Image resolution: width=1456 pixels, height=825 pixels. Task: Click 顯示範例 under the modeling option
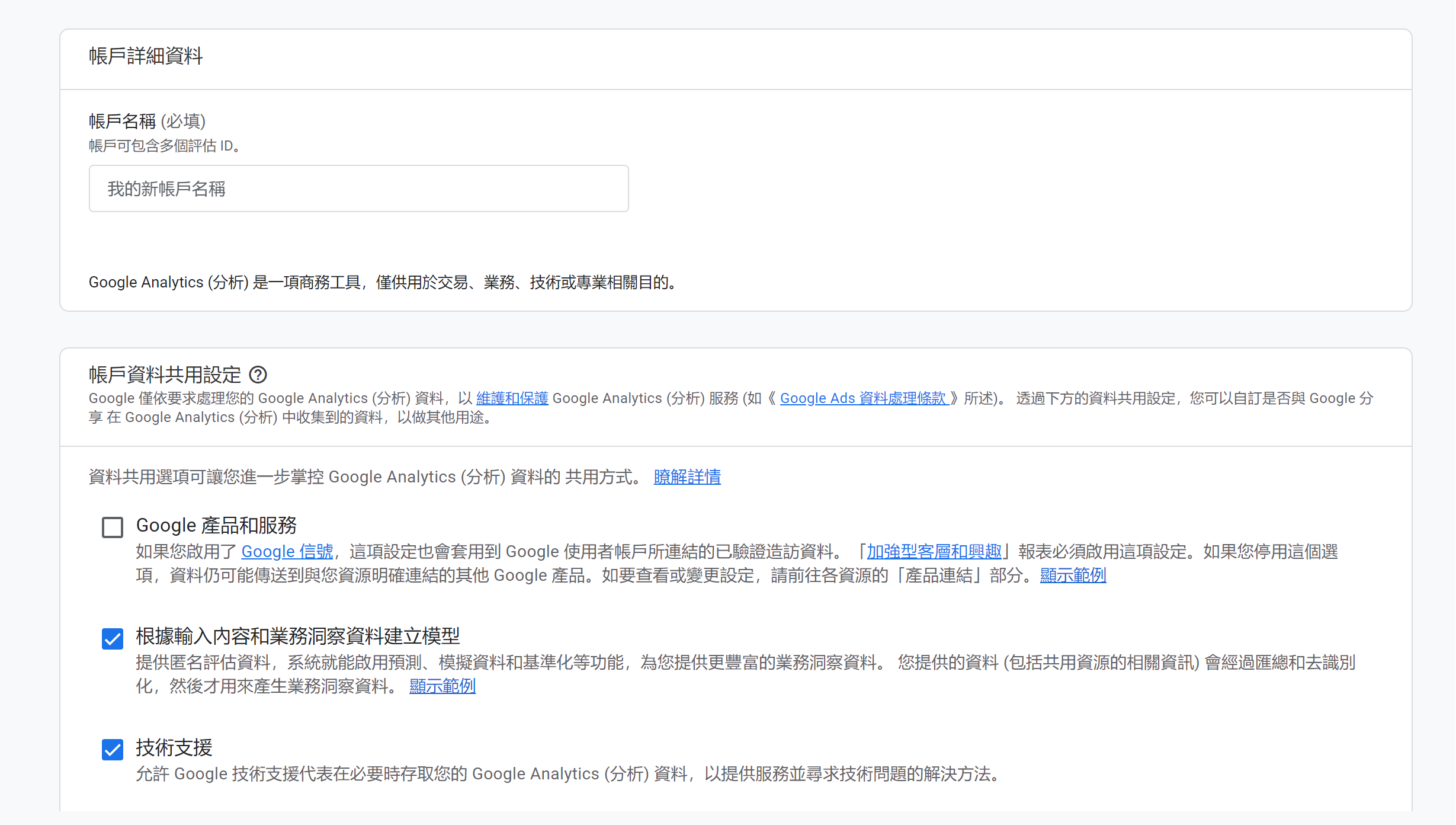[x=442, y=686]
